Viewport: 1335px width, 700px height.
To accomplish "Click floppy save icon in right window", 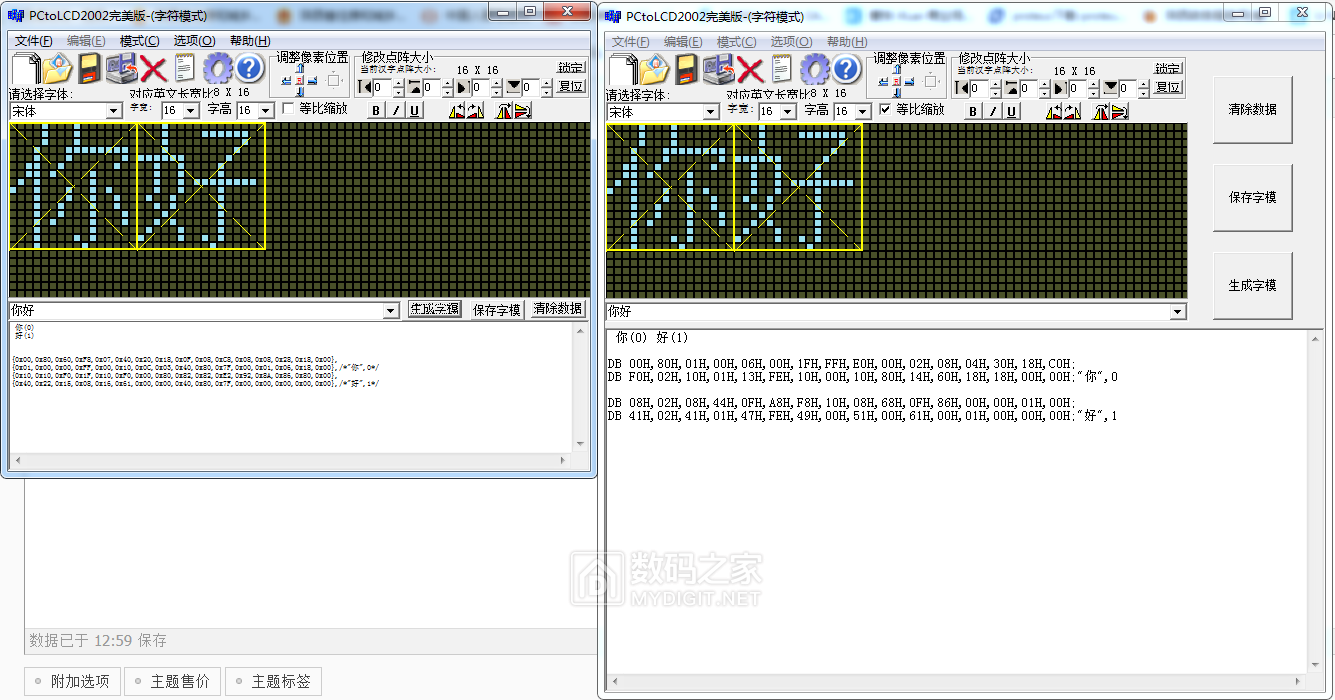I will [687, 69].
